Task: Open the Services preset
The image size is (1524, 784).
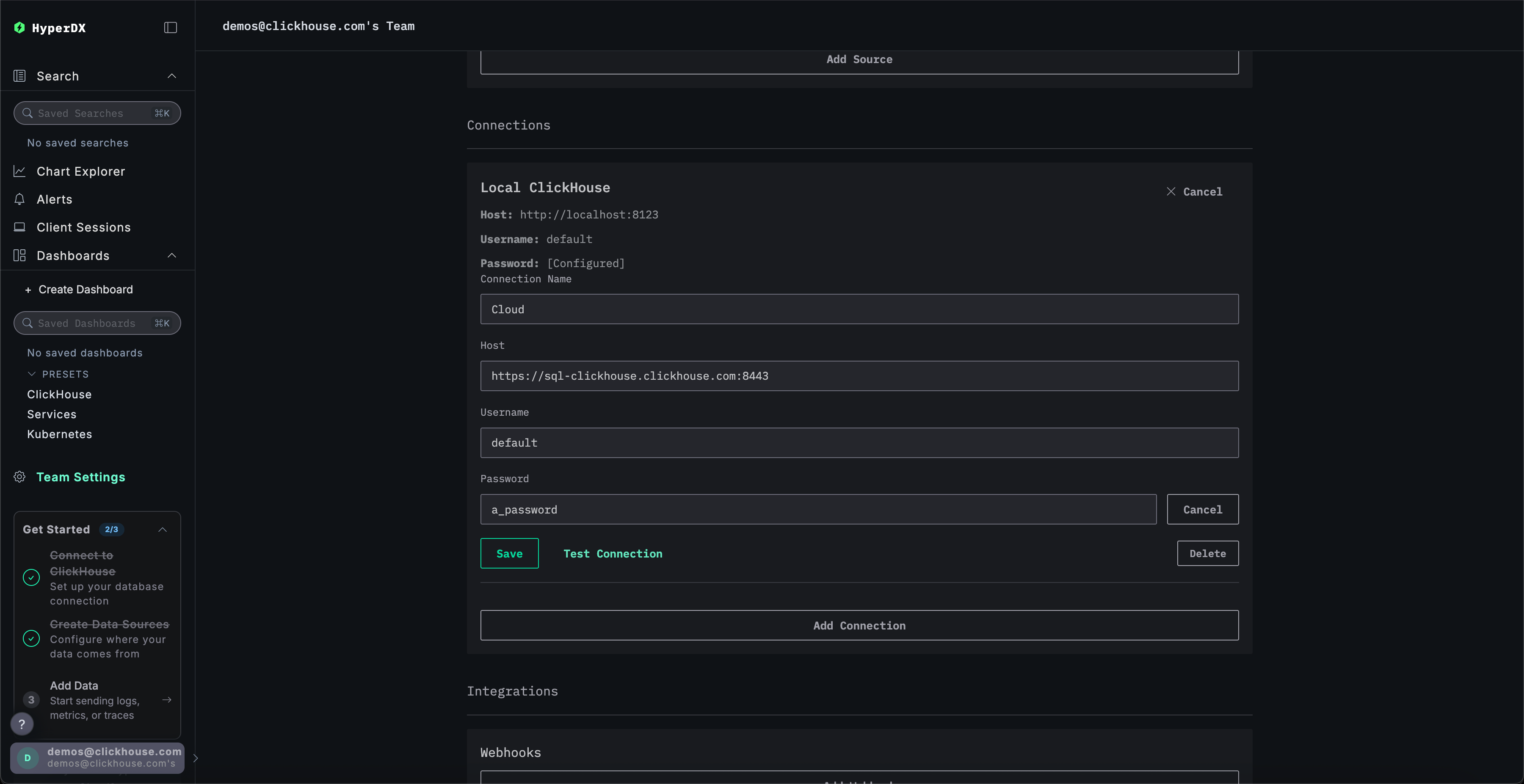Action: tap(52, 414)
